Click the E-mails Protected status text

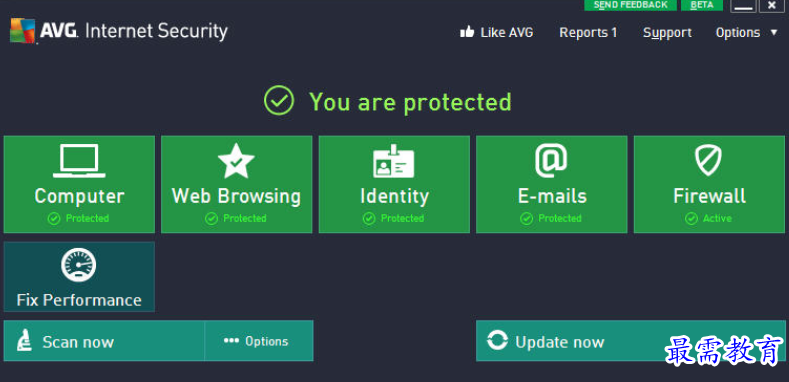pos(560,218)
